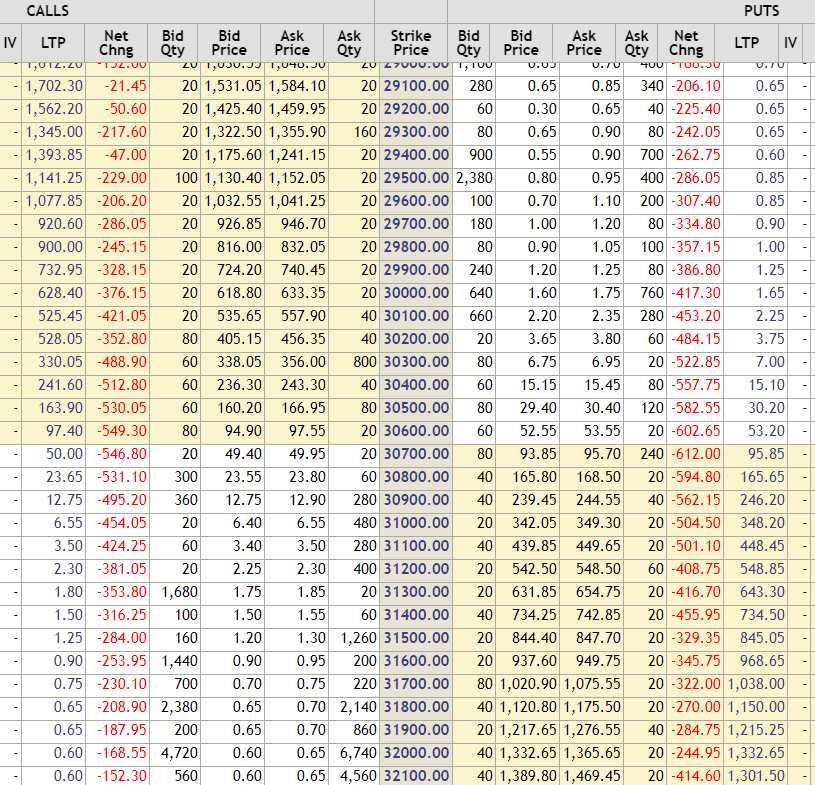Viewport: 815px width, 785px height.
Task: Select puts net change -206.10
Action: pyautogui.click(x=696, y=86)
